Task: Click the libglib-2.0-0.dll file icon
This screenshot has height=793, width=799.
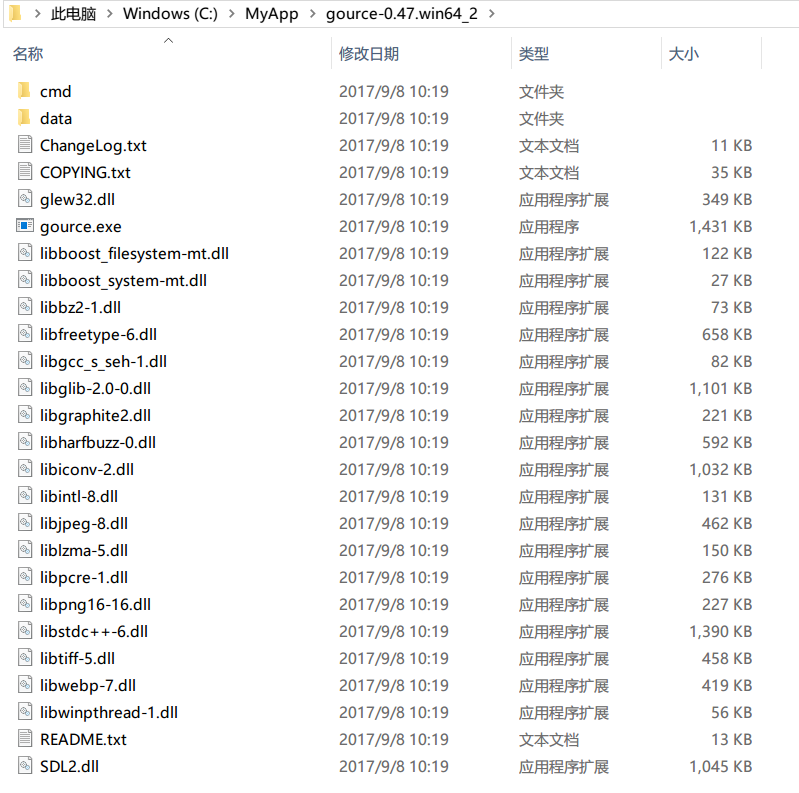Action: click(x=25, y=388)
